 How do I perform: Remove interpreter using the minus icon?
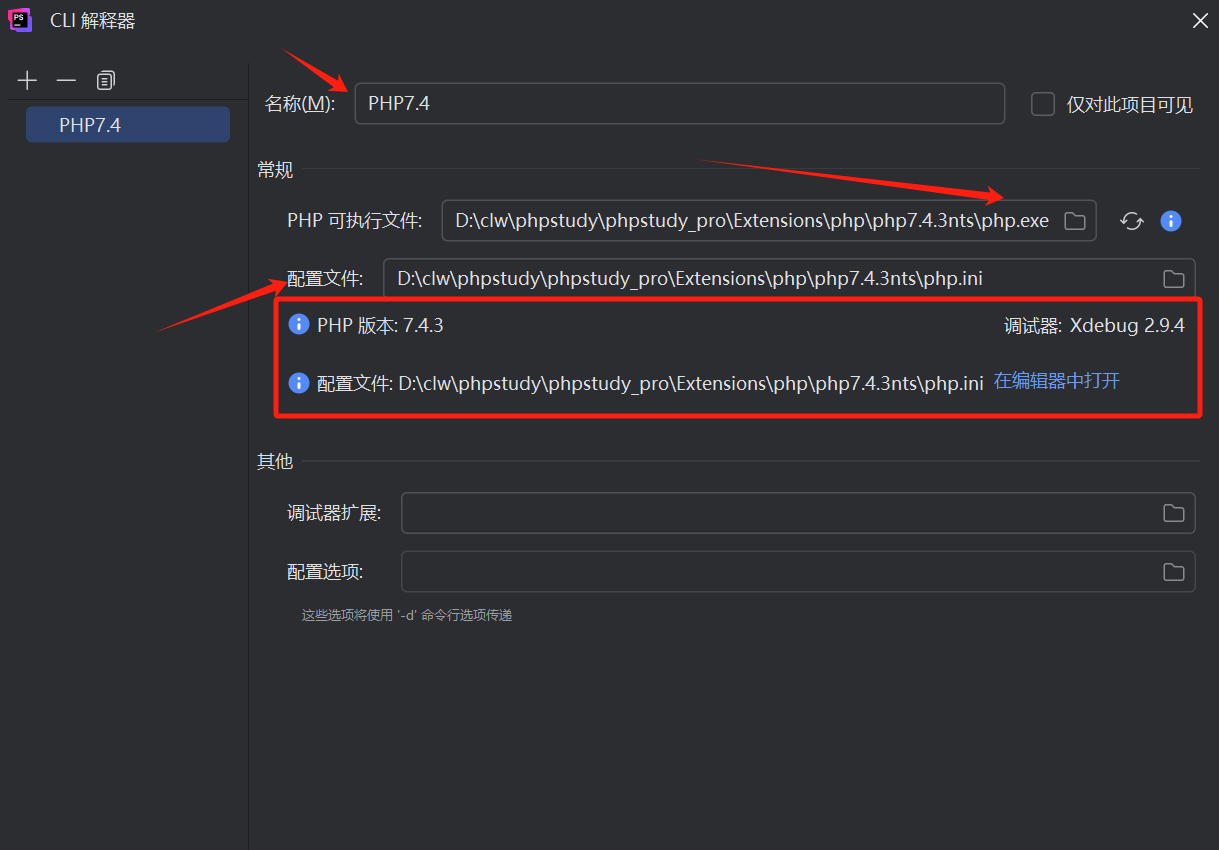66,80
